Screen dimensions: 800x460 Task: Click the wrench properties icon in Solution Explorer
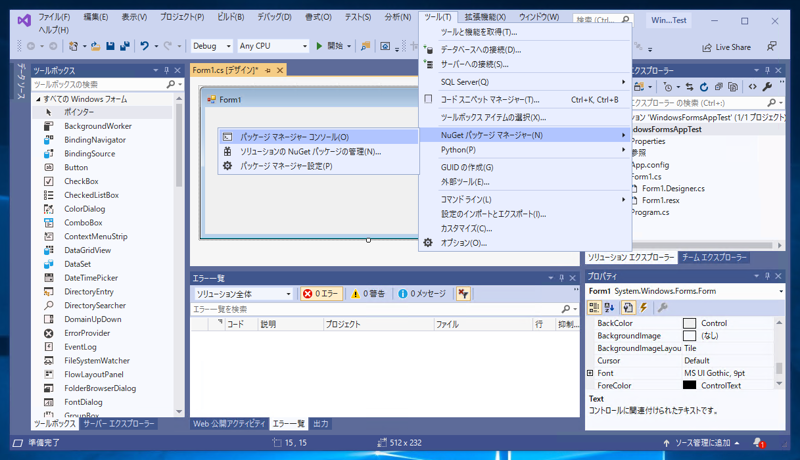click(x=767, y=87)
